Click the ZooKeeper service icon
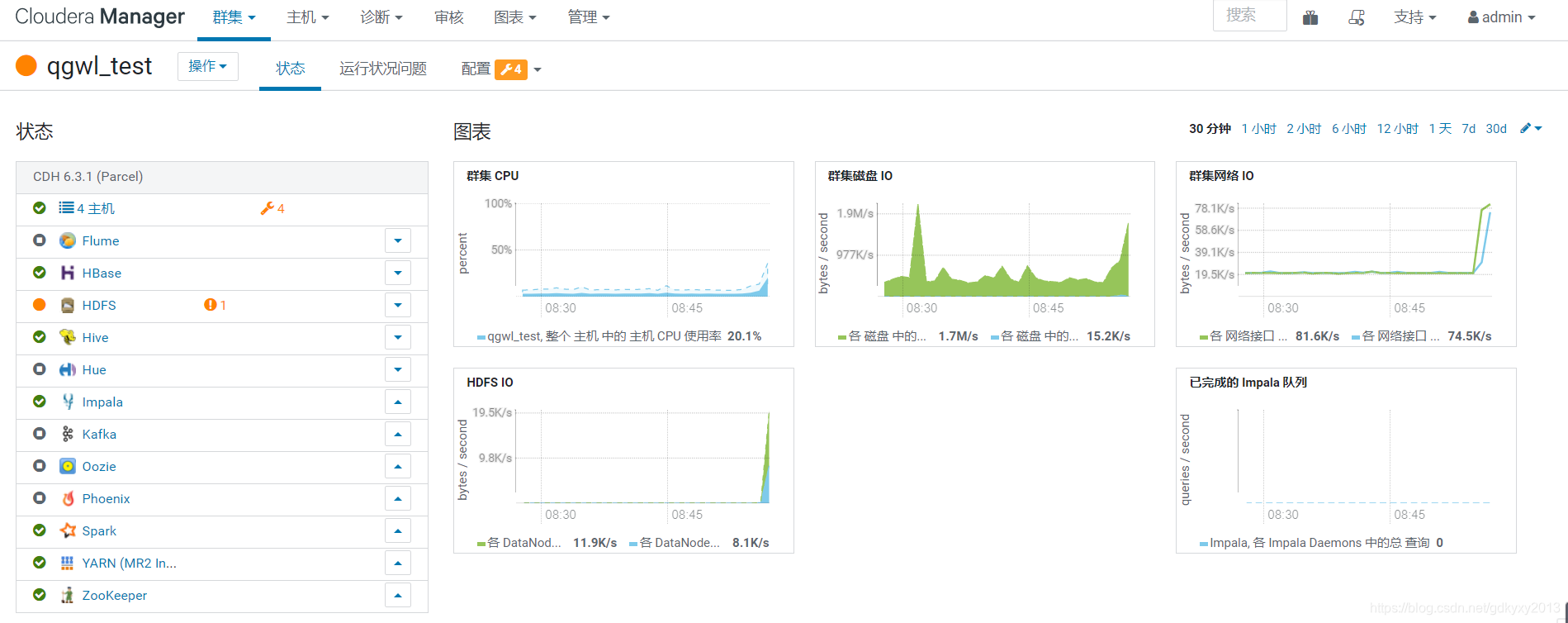The height and width of the screenshot is (623, 1568). (68, 595)
